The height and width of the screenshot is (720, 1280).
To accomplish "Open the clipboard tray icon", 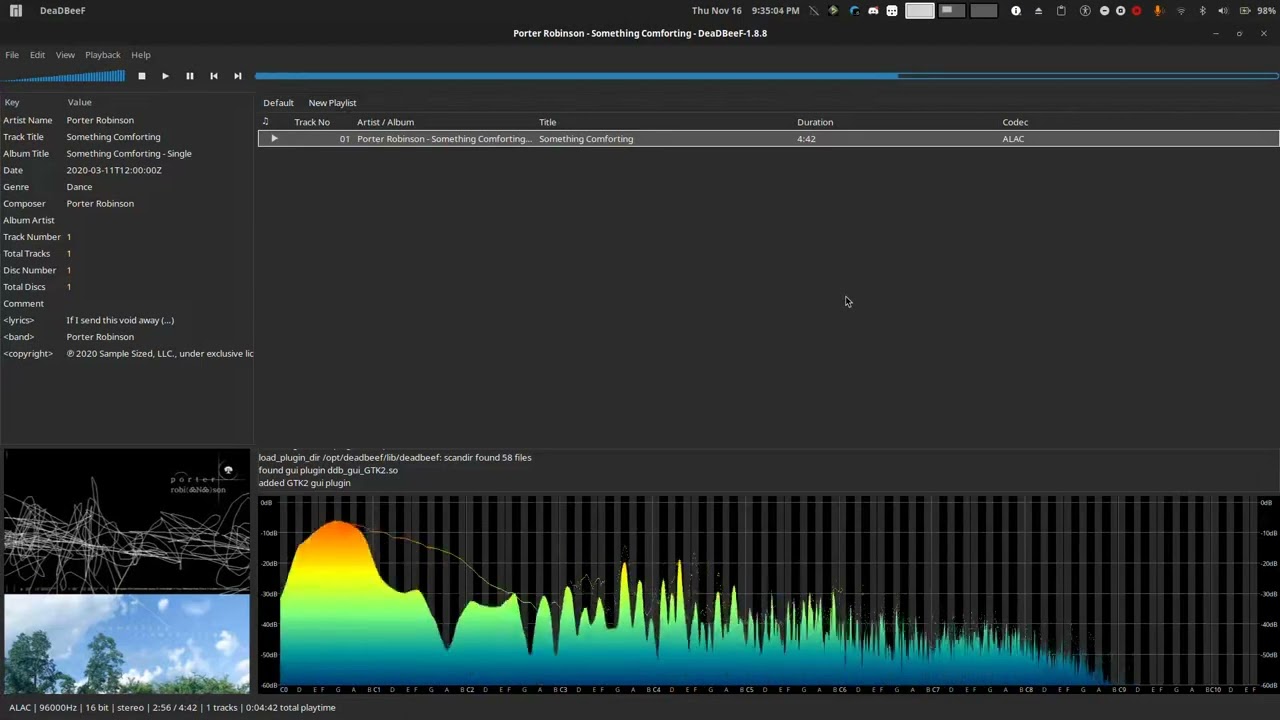I will [1061, 11].
